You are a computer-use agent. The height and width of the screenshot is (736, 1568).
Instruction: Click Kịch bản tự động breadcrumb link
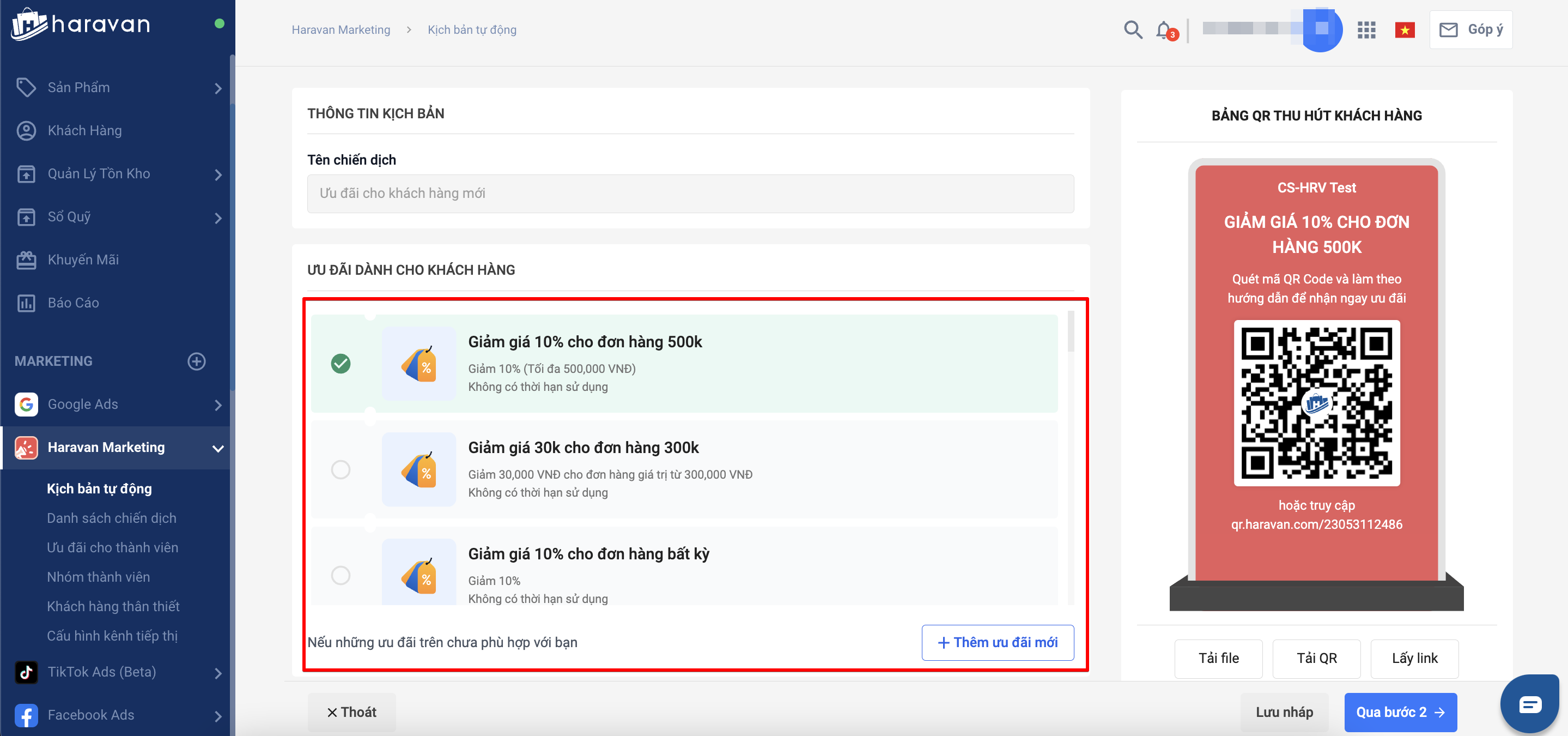472,30
